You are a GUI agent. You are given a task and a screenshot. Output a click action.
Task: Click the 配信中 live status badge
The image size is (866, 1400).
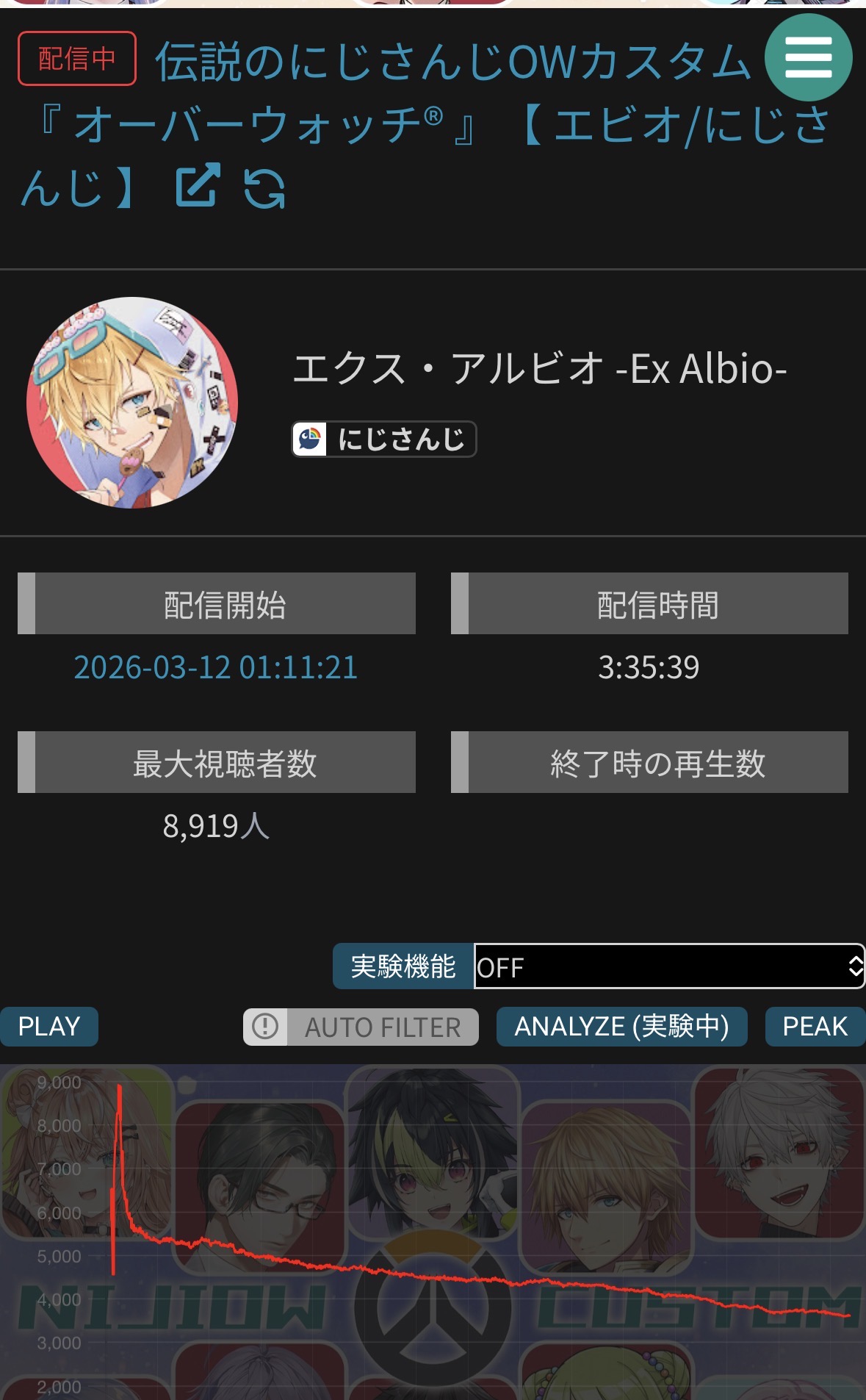[77, 59]
